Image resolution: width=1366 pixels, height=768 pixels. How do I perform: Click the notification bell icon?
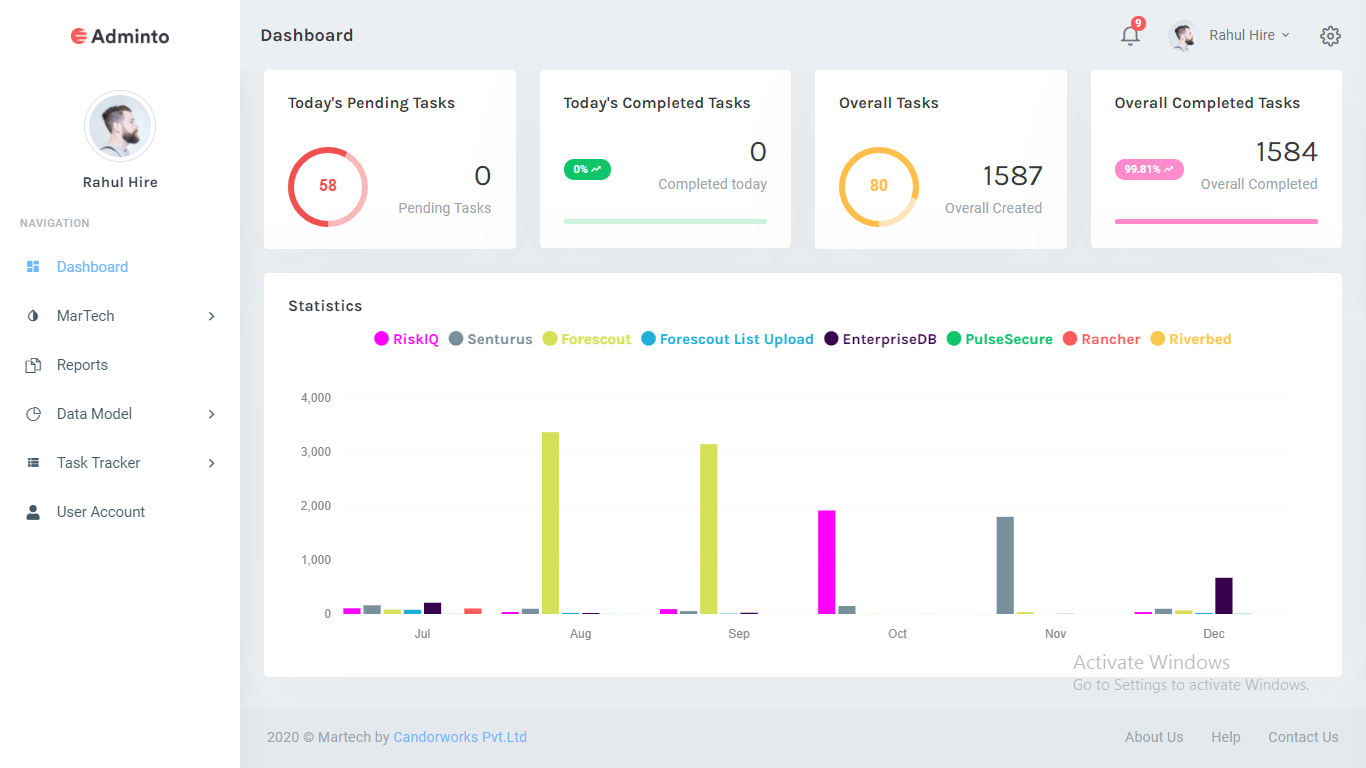click(1130, 36)
